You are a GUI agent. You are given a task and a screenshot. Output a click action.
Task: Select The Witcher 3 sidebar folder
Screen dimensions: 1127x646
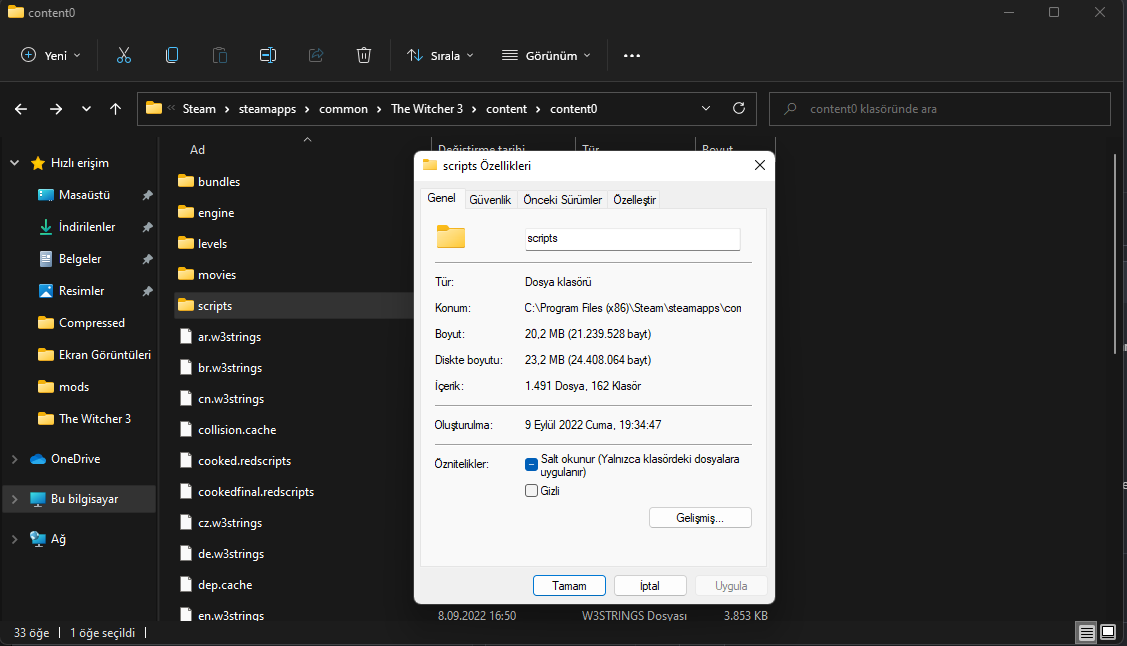click(x=94, y=419)
